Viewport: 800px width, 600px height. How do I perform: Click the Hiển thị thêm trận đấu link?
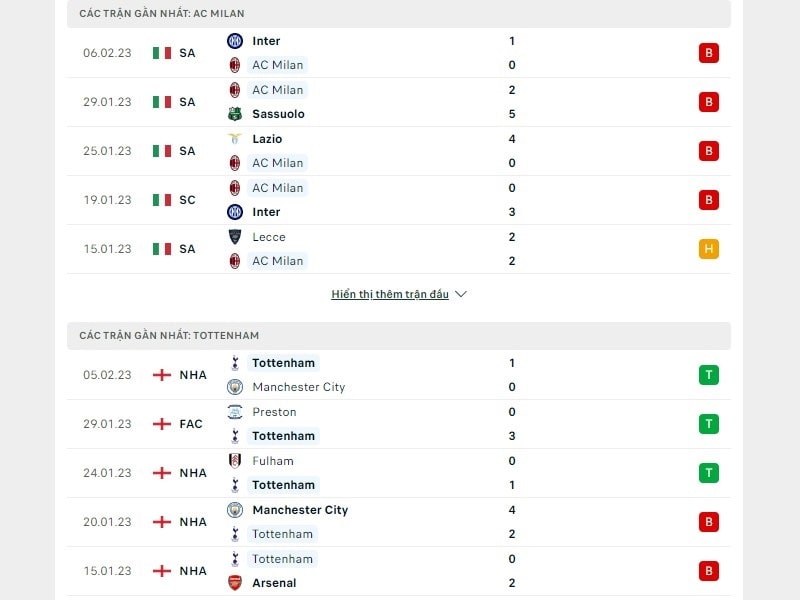coord(390,293)
